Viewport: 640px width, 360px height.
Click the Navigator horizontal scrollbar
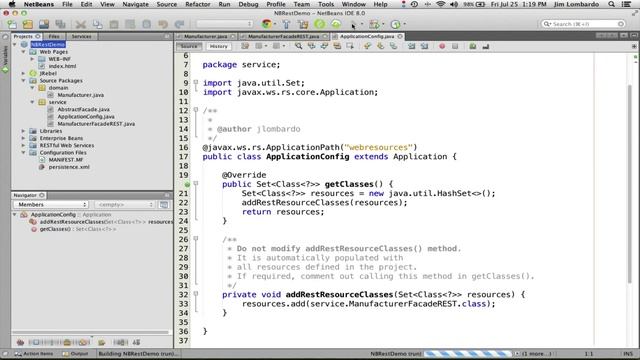click(91, 333)
